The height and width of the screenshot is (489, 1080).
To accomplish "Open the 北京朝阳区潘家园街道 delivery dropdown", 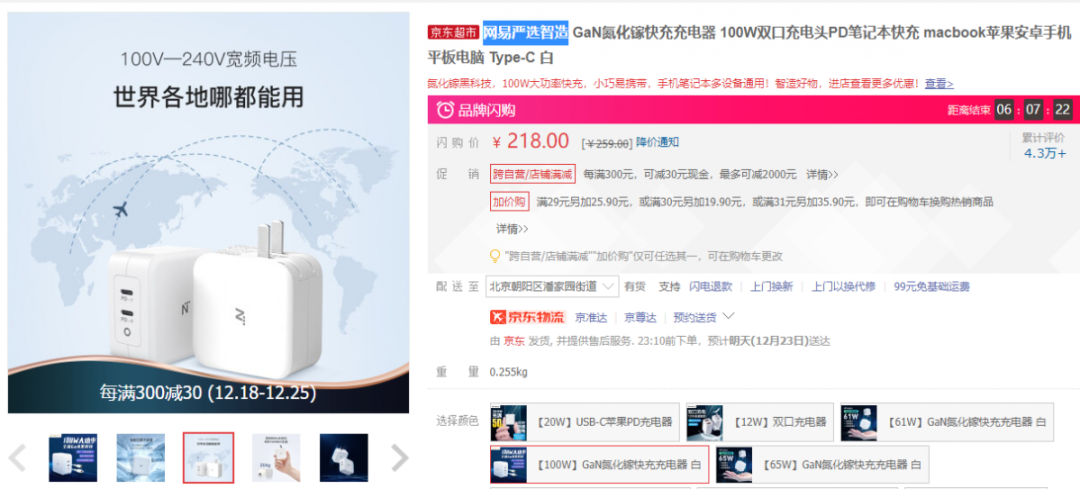I will [x=552, y=287].
